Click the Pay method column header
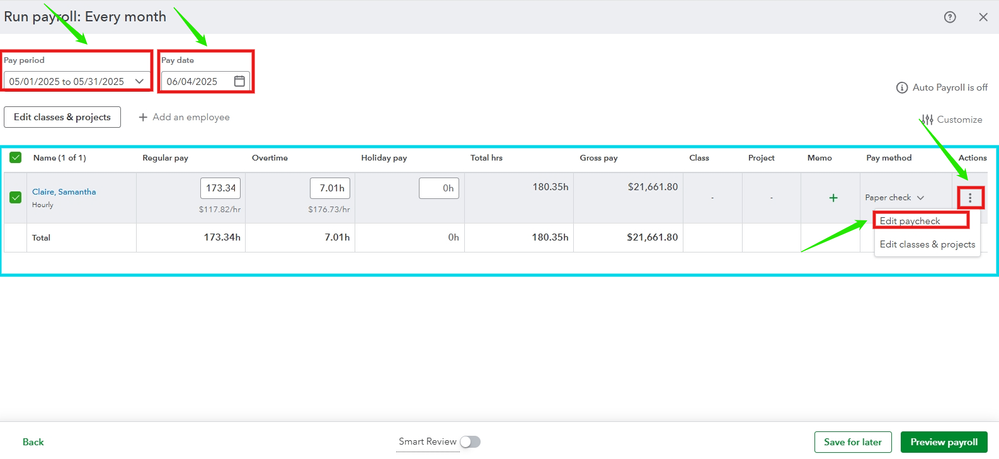The height and width of the screenshot is (459, 999). (889, 157)
